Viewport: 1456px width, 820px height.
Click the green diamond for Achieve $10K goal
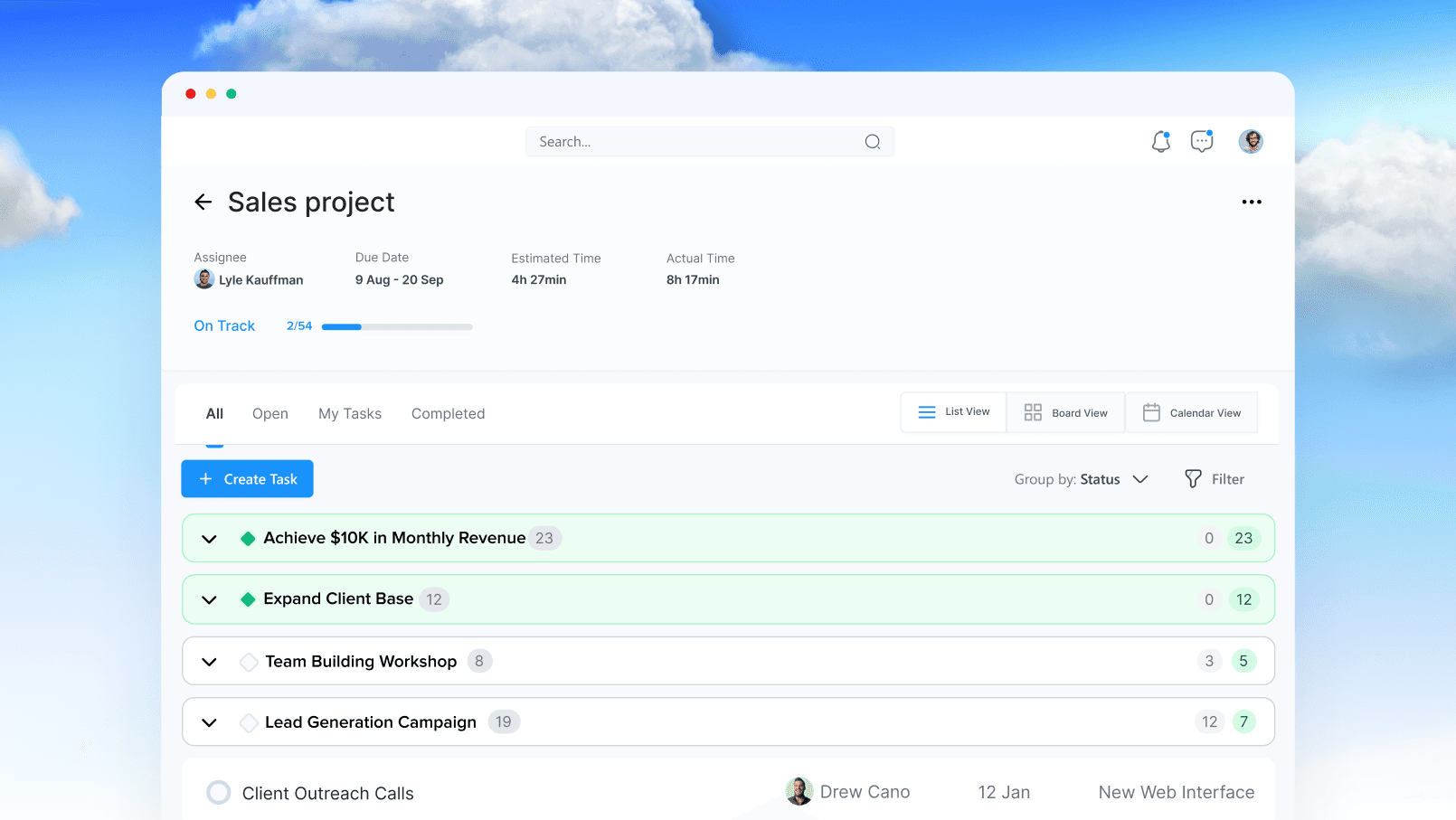click(x=248, y=539)
